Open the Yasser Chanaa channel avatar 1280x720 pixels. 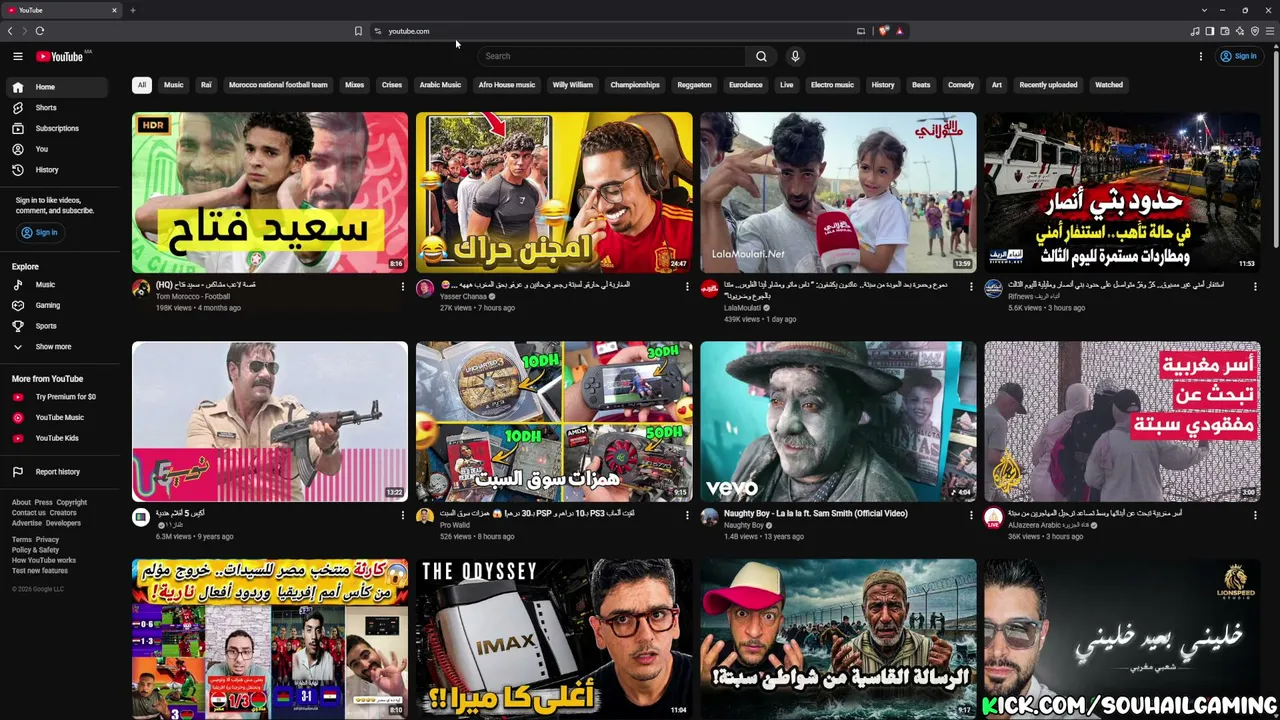point(425,289)
